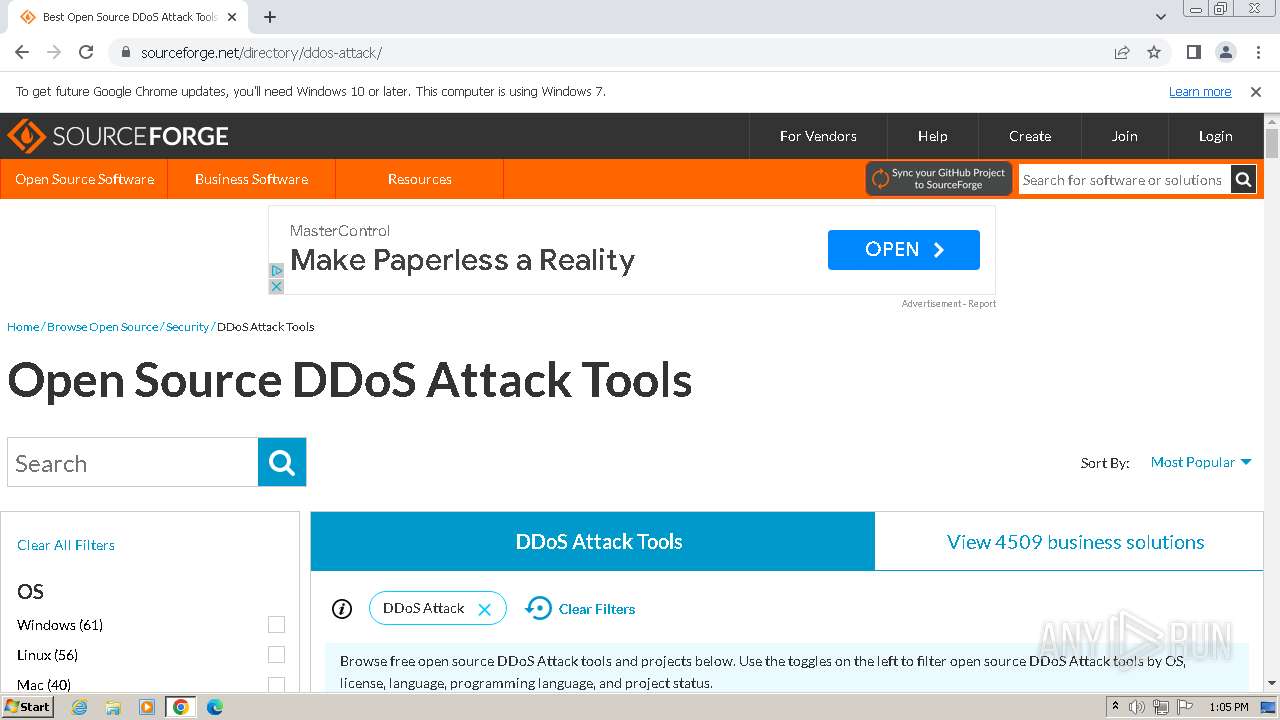Open Microsoft Edge from taskbar
The width and height of the screenshot is (1280, 720).
click(x=215, y=707)
